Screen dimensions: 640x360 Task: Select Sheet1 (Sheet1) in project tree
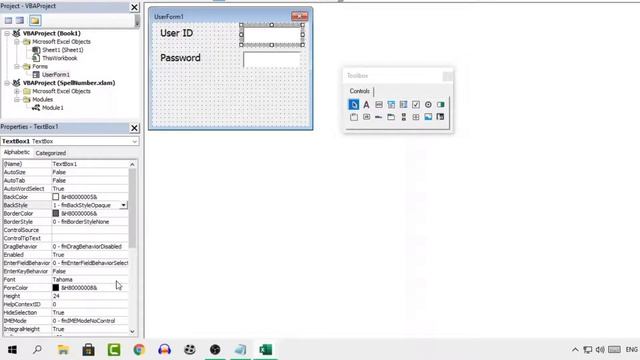click(62, 50)
